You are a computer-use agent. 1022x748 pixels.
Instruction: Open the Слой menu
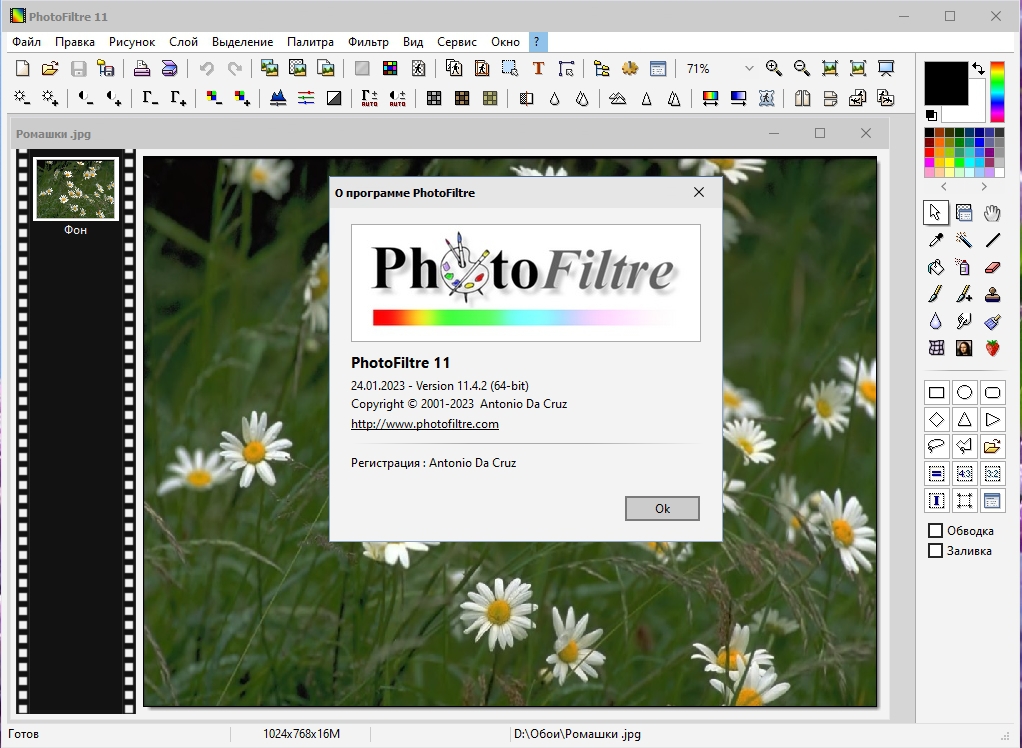pyautogui.click(x=183, y=42)
